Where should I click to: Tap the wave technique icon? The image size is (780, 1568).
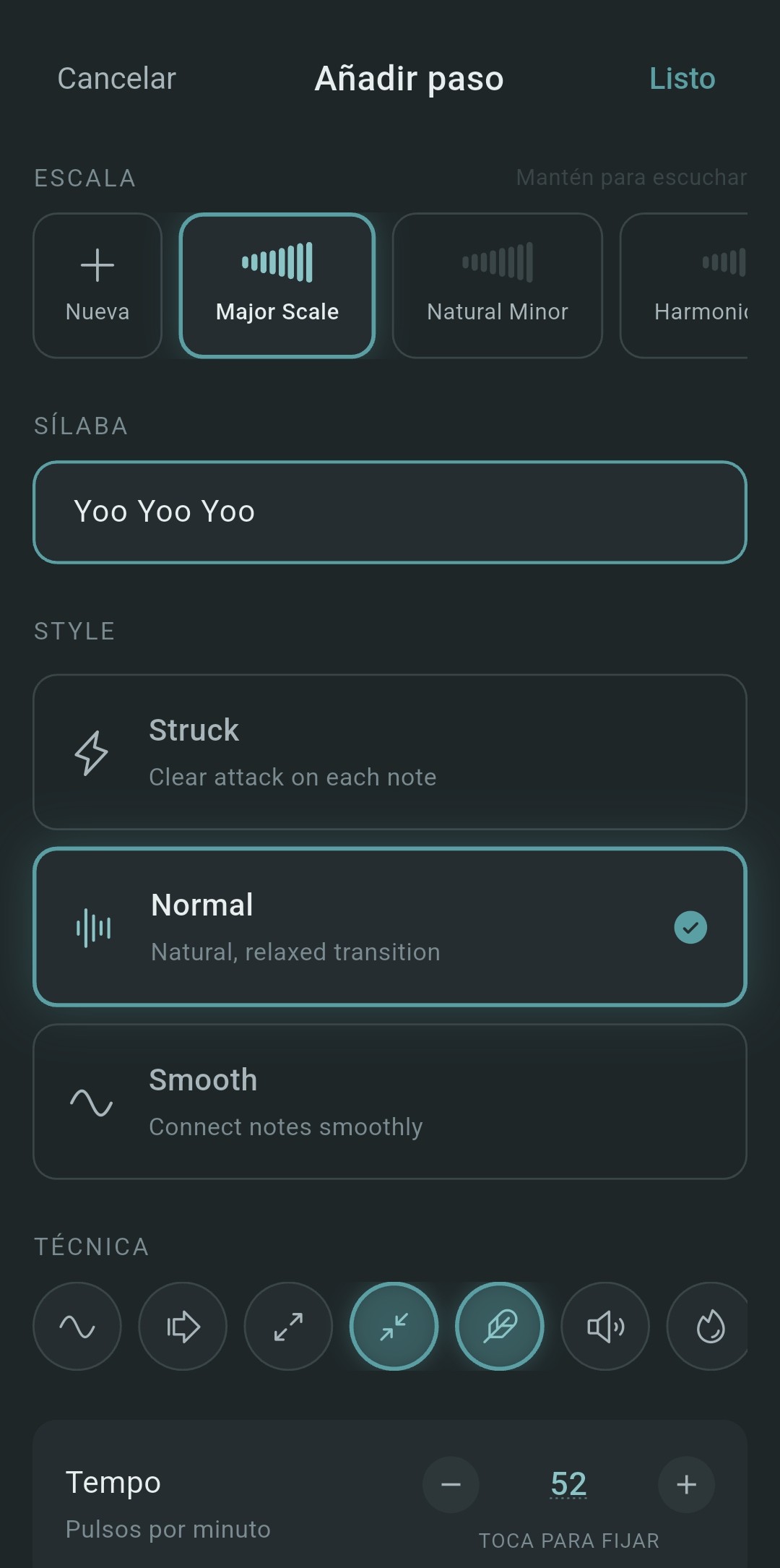[77, 1326]
